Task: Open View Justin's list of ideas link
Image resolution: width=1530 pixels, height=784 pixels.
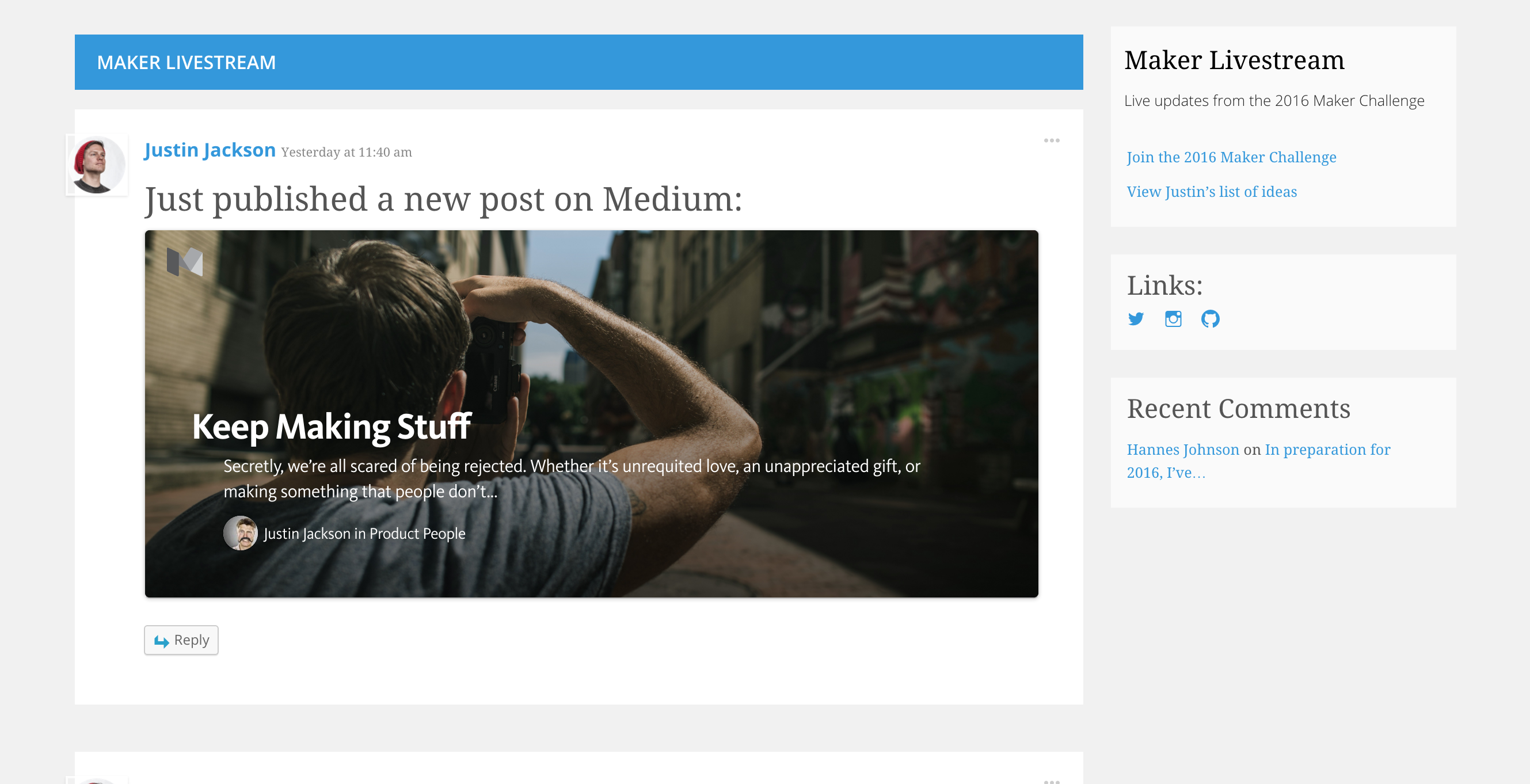Action: (1212, 191)
